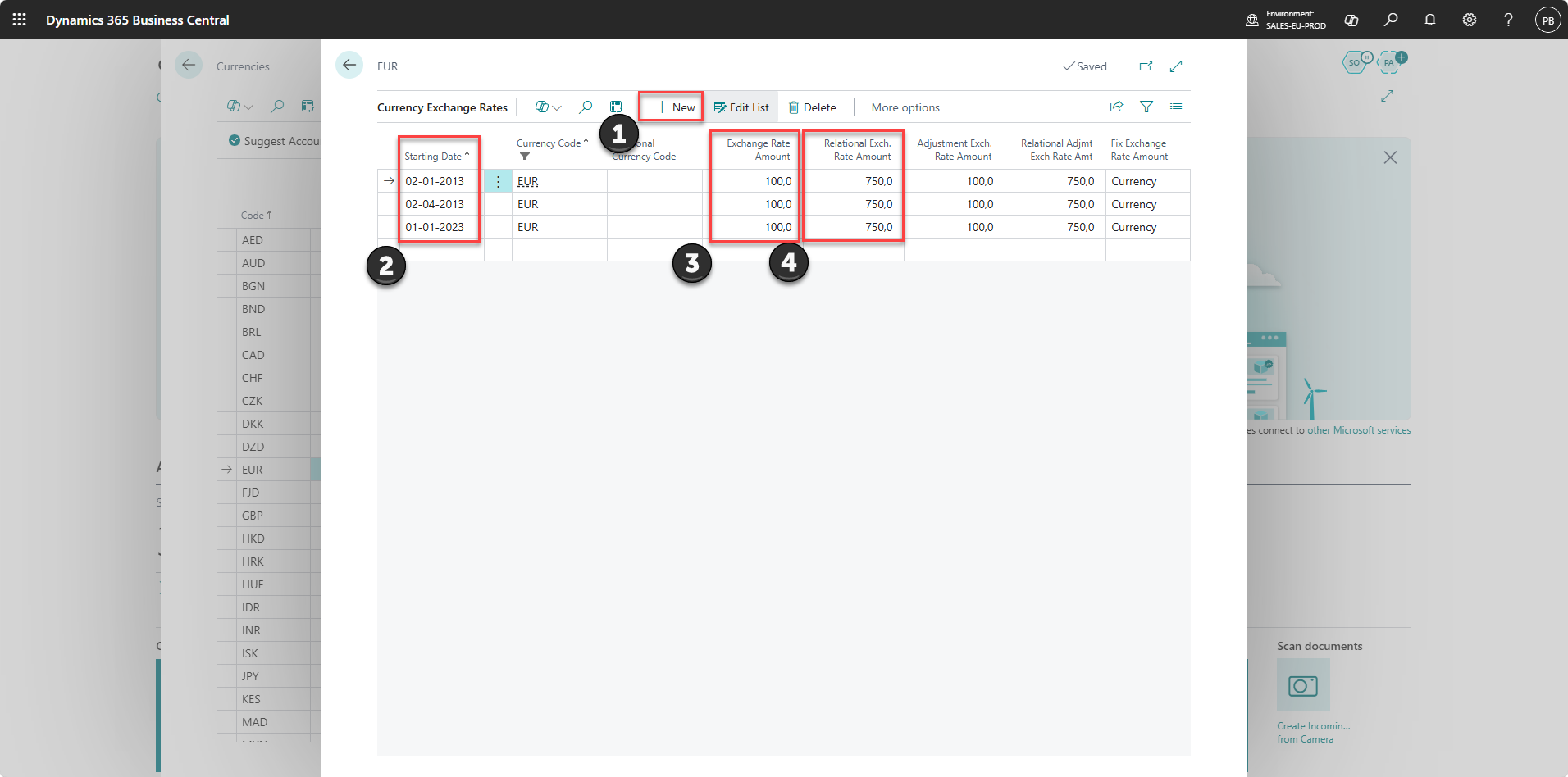The width and height of the screenshot is (1568, 777).
Task: Select EUR row in Currencies list
Action: pyautogui.click(x=253, y=470)
